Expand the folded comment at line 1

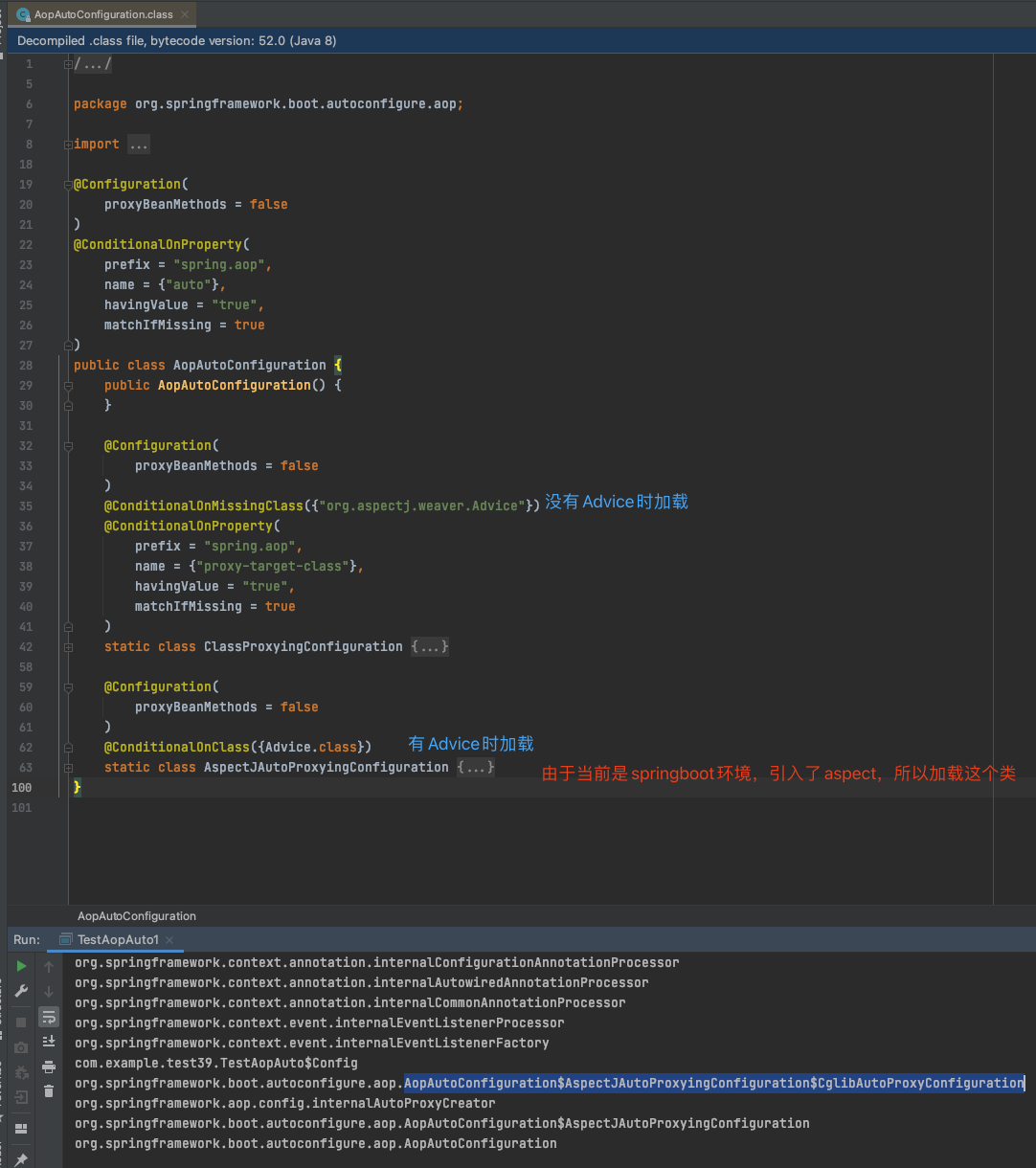tap(68, 64)
